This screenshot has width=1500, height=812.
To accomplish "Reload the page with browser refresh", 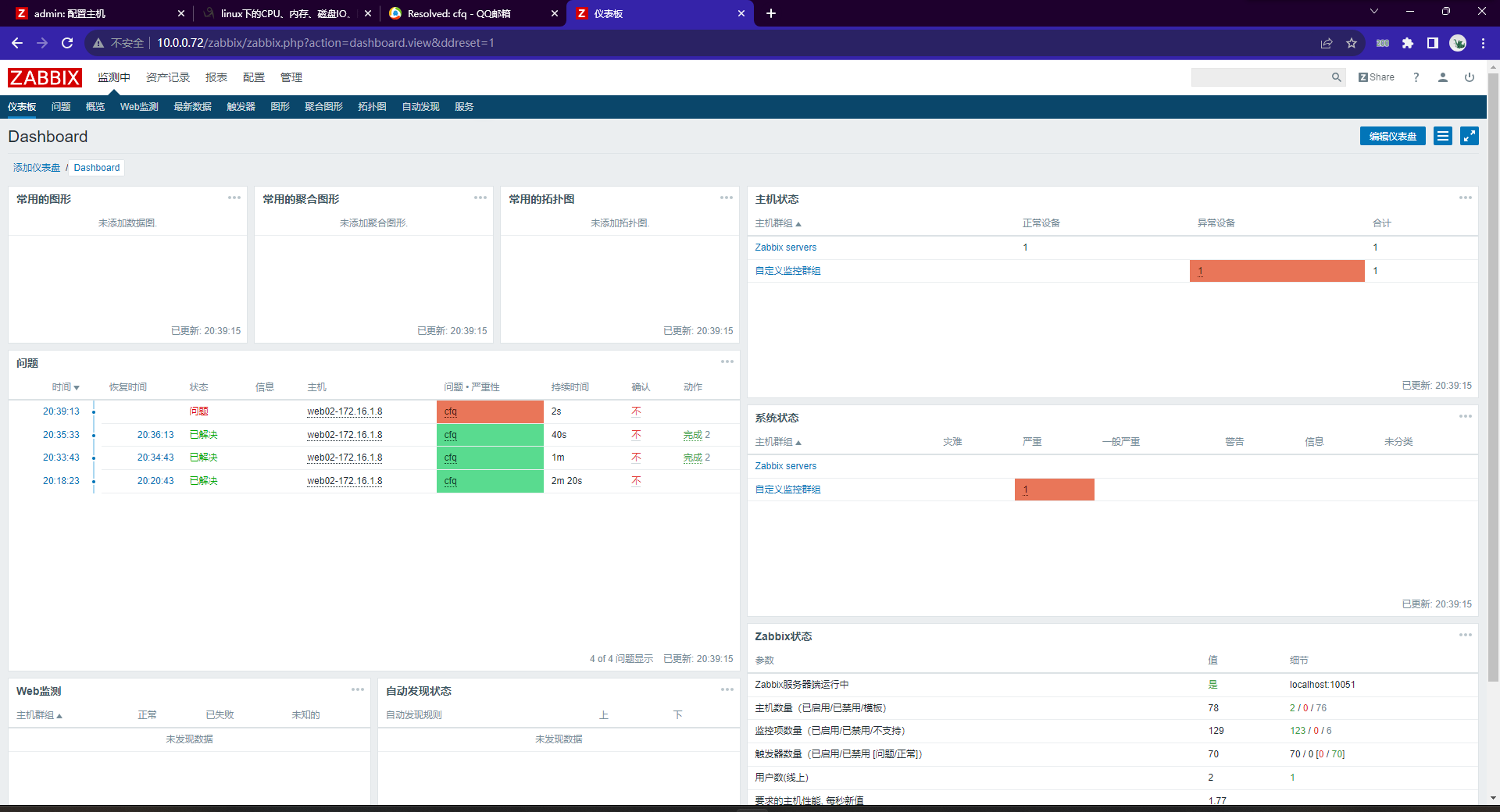I will pyautogui.click(x=67, y=43).
